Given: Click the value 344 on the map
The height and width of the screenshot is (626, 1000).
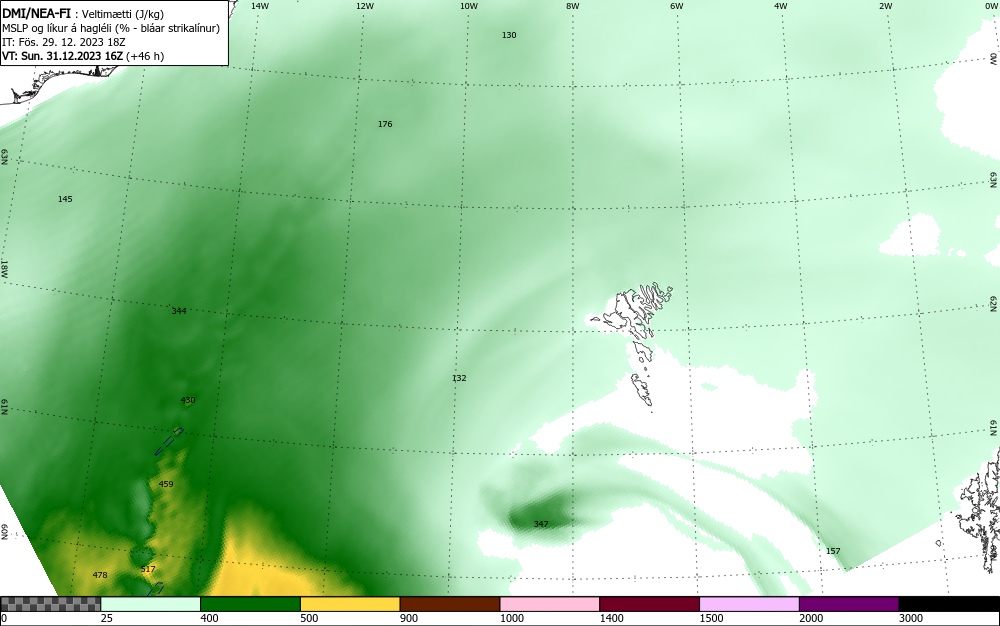Looking at the screenshot, I should (179, 311).
